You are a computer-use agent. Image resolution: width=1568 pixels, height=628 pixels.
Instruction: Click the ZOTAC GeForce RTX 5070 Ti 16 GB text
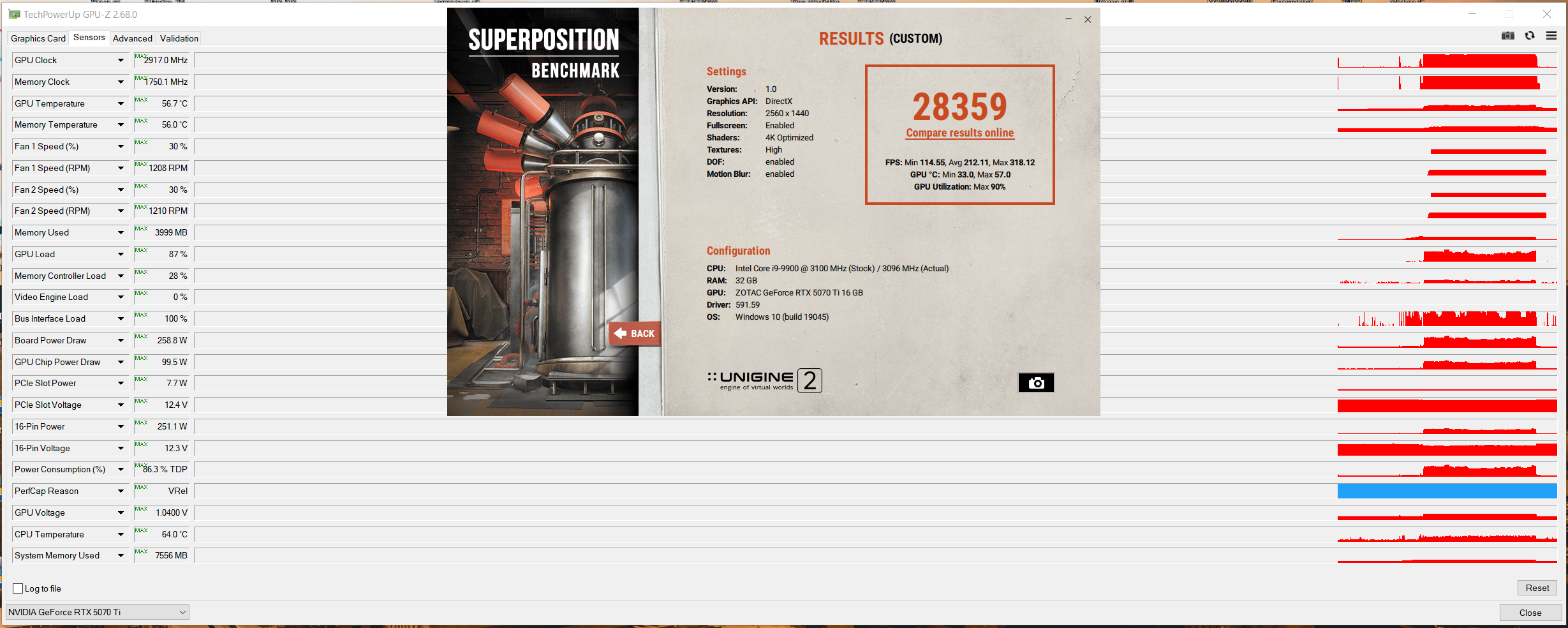pos(799,293)
